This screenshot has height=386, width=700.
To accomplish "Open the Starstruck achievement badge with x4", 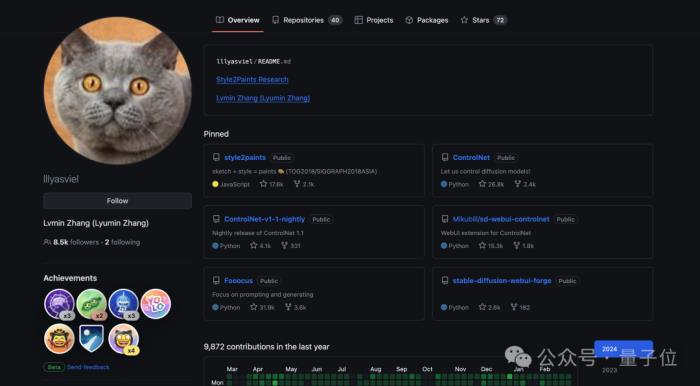I will click(123, 339).
